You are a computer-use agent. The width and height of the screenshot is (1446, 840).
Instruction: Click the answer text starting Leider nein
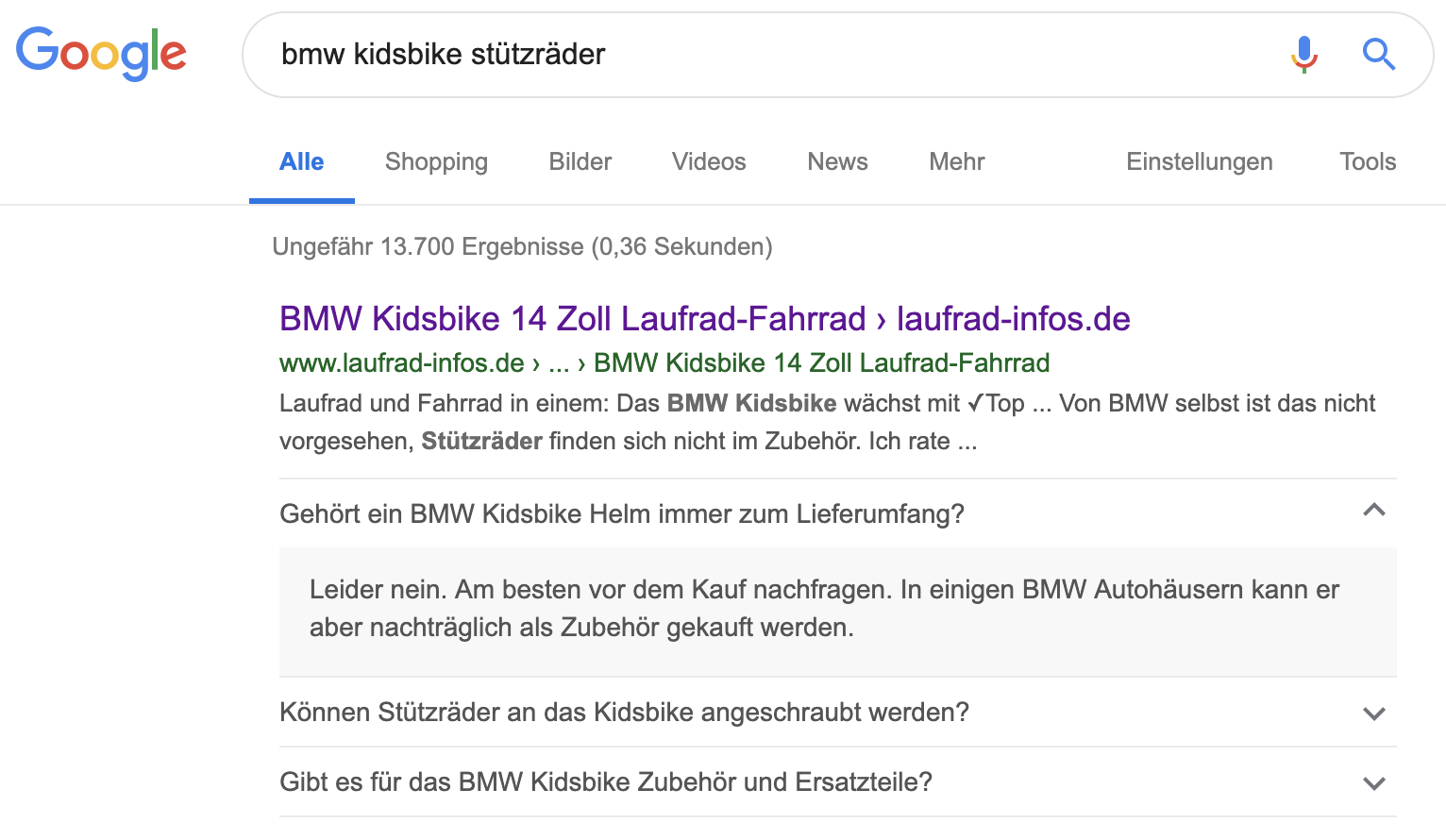pos(824,608)
